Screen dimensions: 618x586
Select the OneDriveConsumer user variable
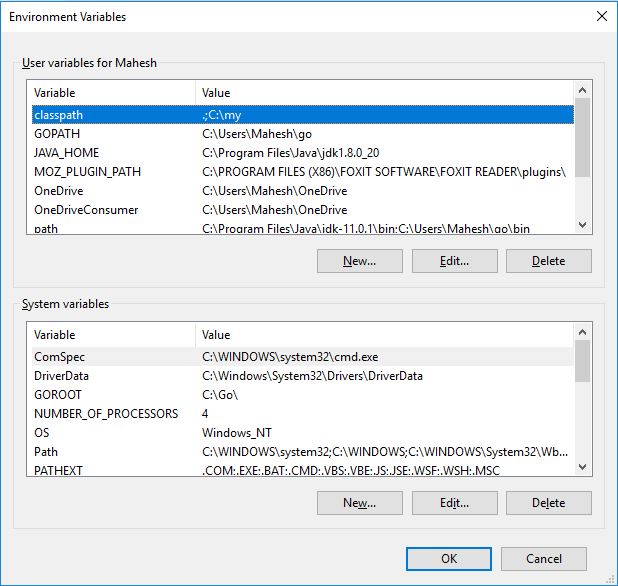pos(303,210)
